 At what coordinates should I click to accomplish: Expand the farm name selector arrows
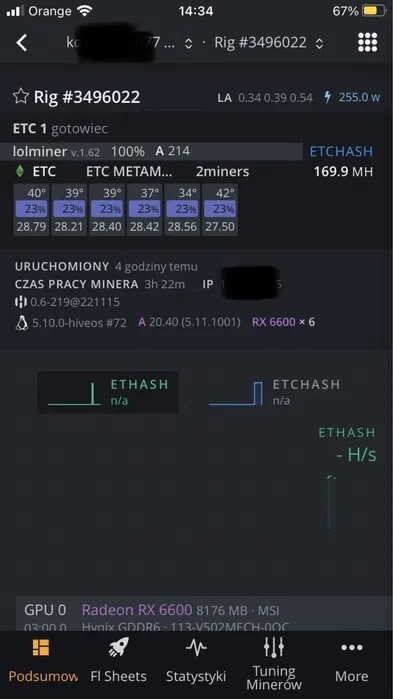click(188, 43)
